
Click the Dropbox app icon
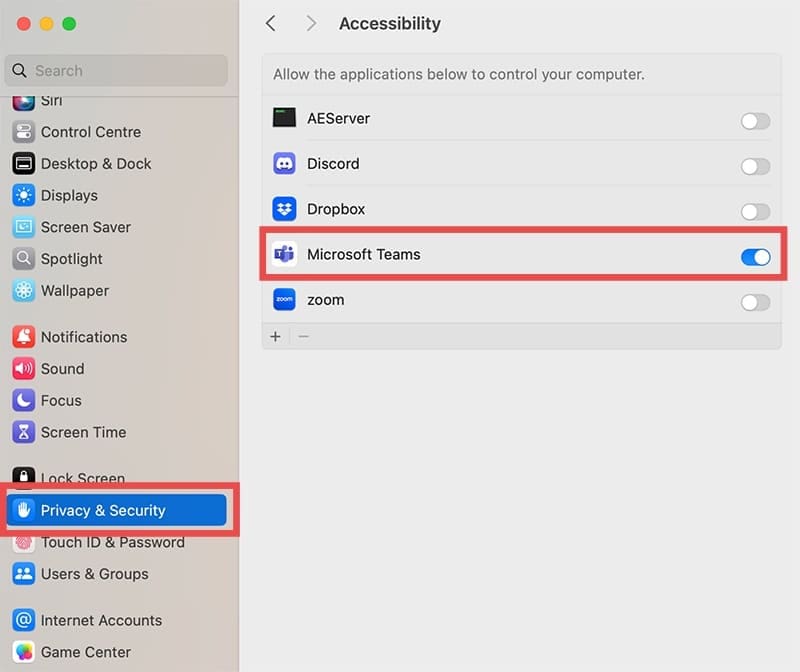tap(284, 209)
